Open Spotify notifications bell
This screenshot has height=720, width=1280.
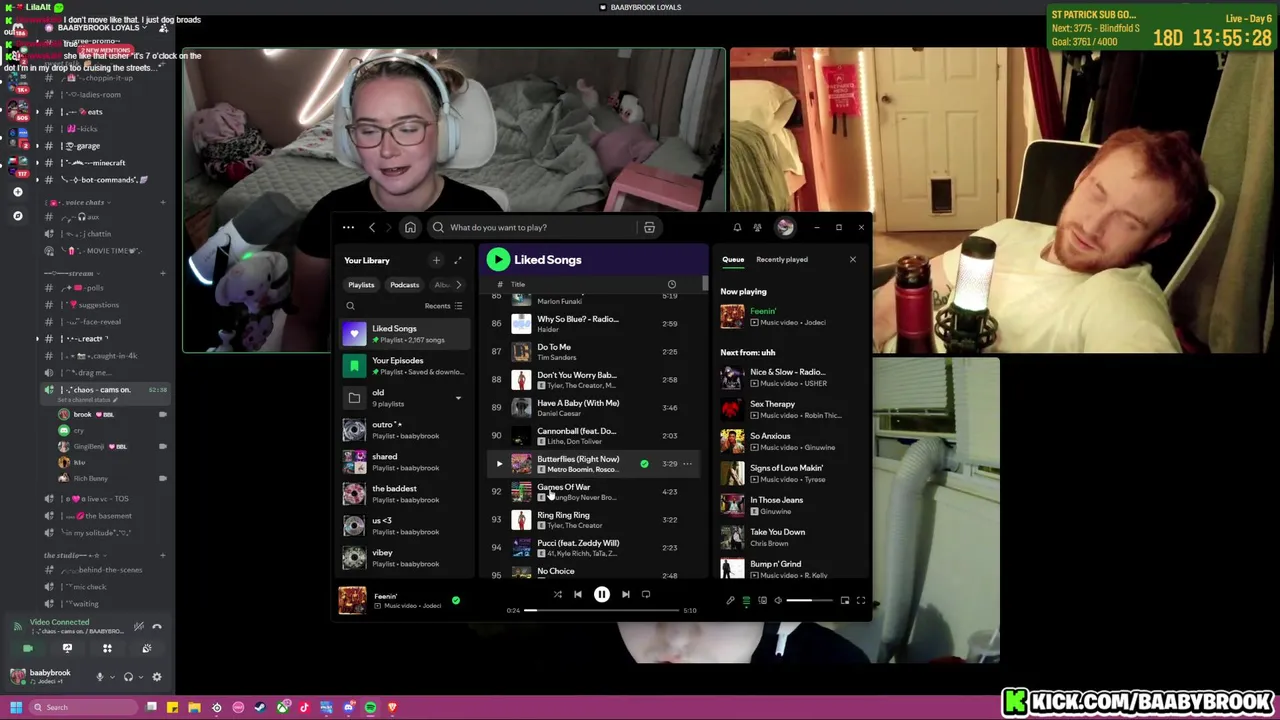click(x=737, y=227)
